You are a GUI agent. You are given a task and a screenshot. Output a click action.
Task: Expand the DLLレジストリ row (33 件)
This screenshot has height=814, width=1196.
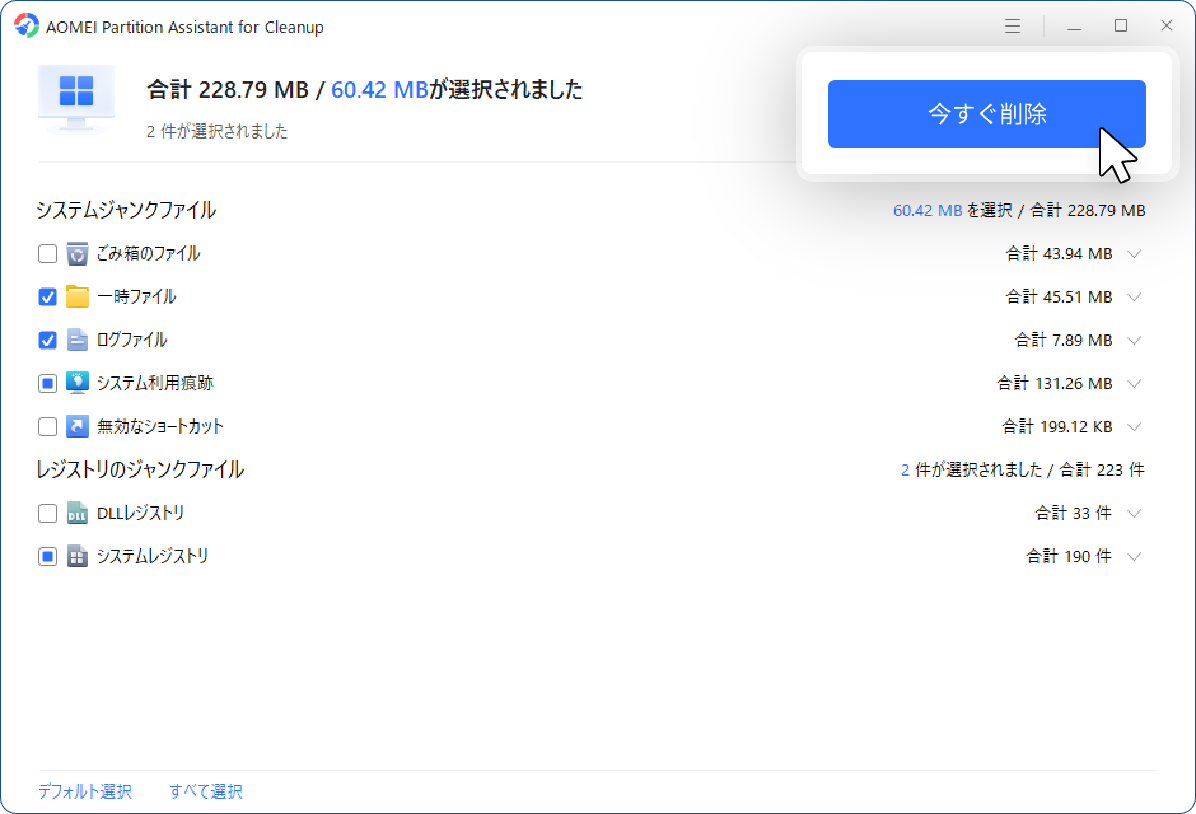click(x=1134, y=513)
